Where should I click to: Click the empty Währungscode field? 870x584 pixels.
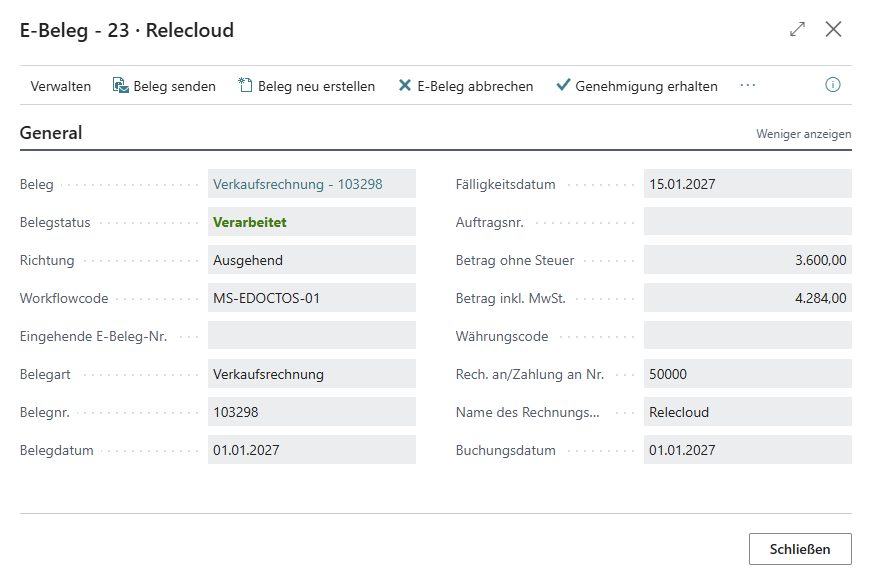click(x=748, y=336)
